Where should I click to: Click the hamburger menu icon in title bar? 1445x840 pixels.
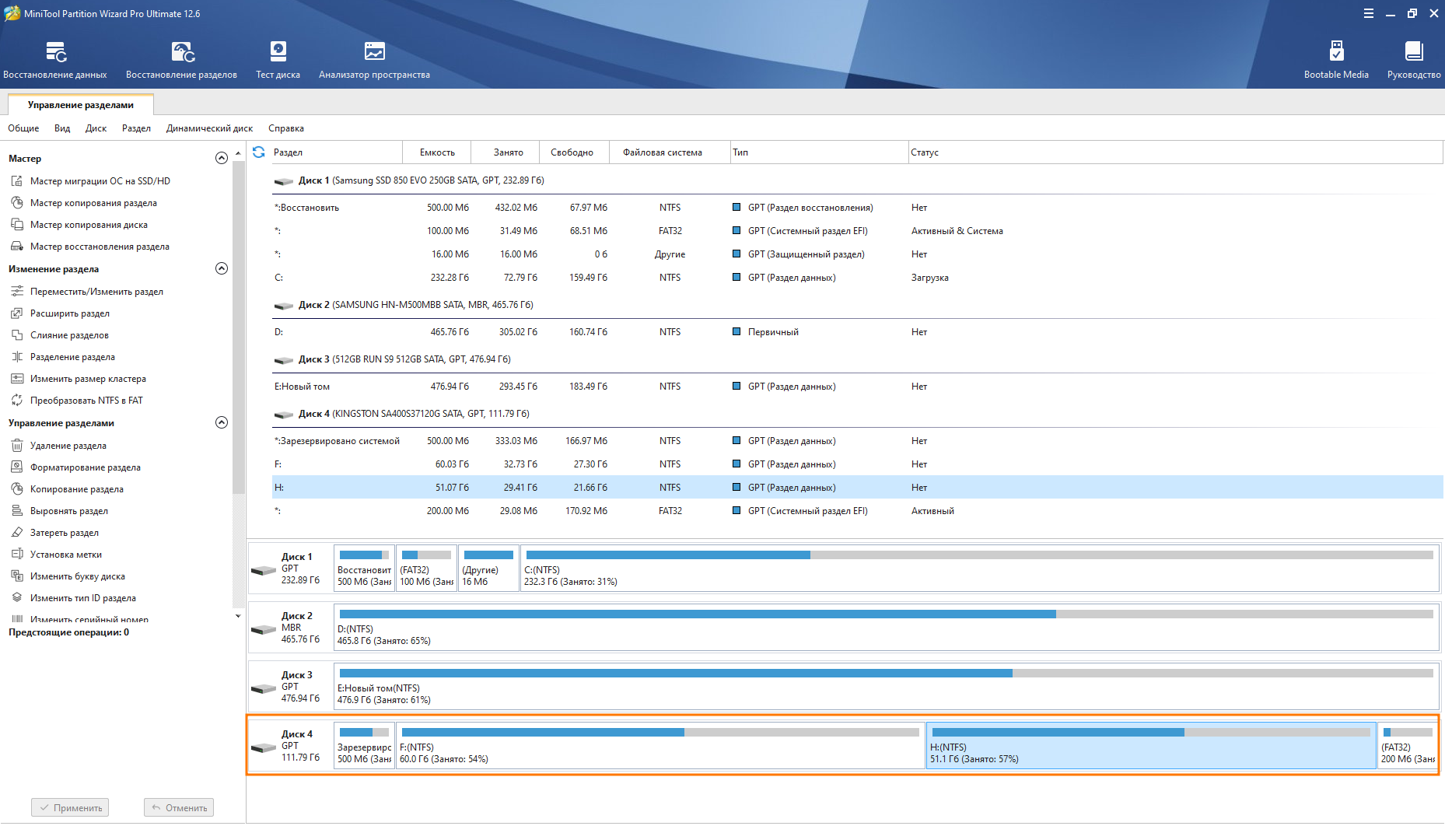[1368, 13]
